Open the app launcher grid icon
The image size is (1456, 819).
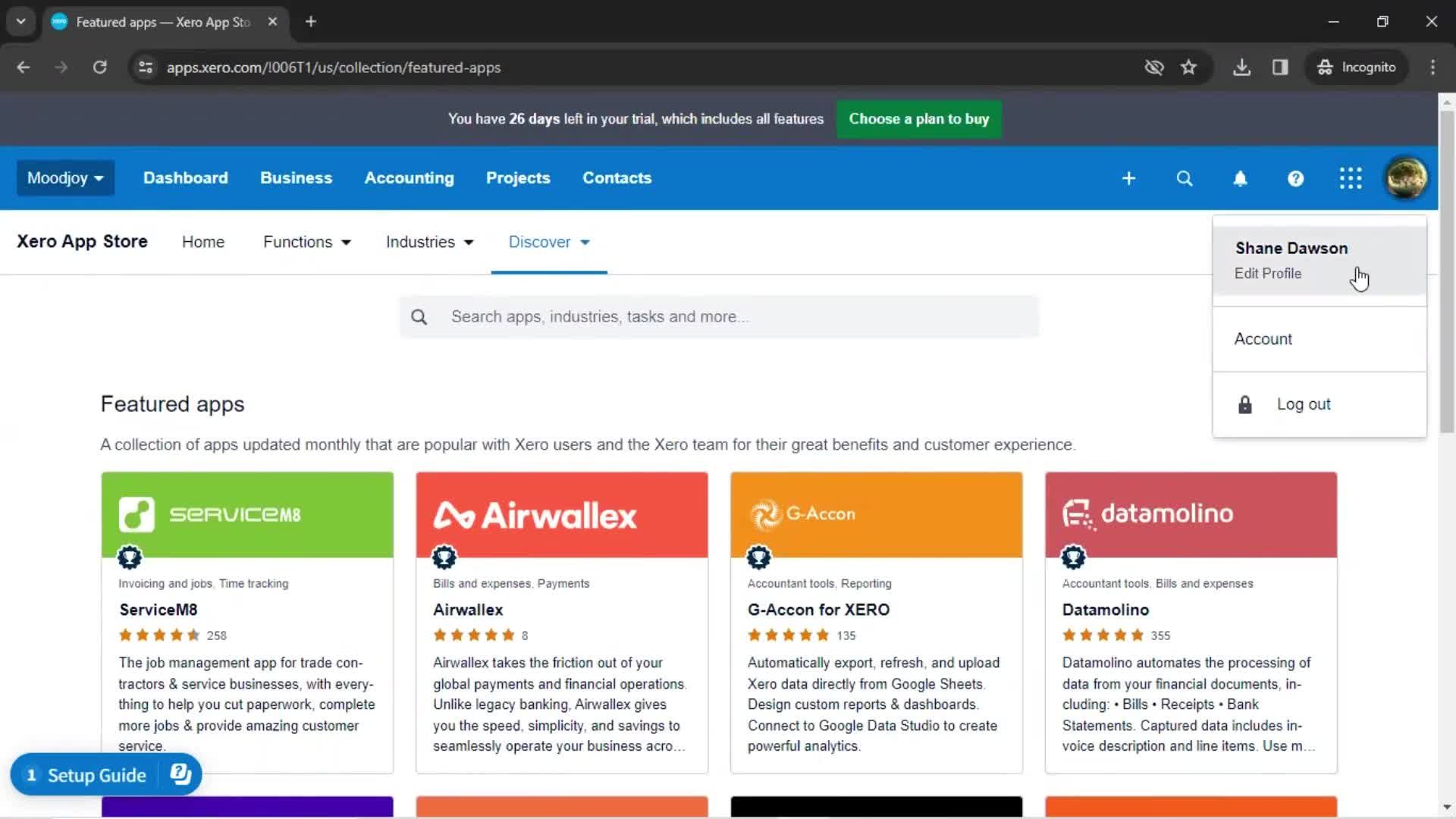(x=1351, y=178)
